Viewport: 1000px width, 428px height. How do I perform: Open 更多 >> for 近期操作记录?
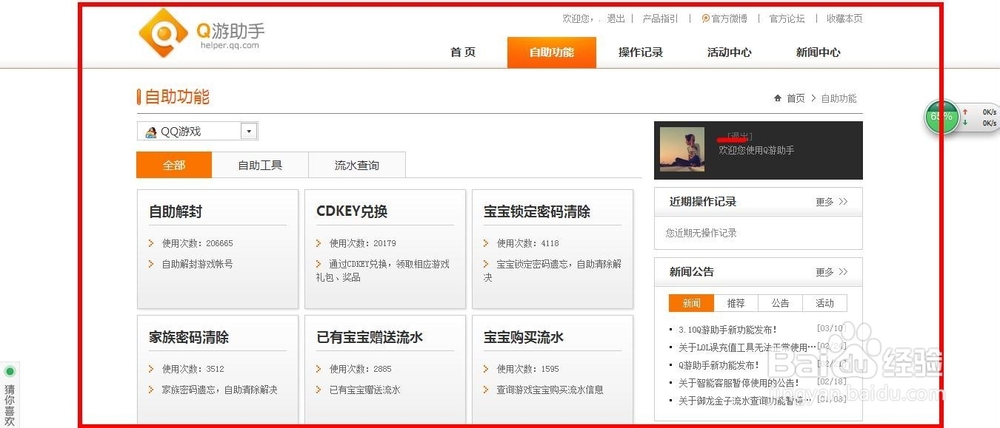(832, 202)
